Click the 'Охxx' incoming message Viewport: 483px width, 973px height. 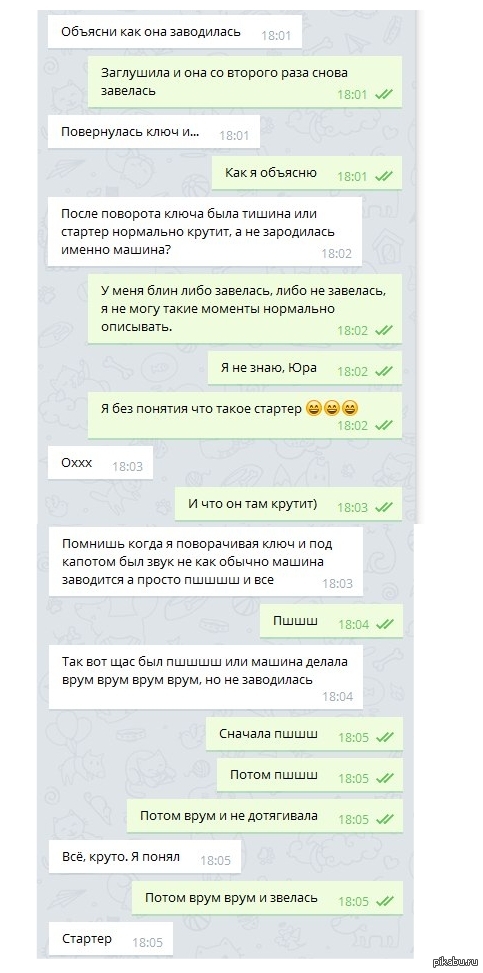click(x=101, y=463)
